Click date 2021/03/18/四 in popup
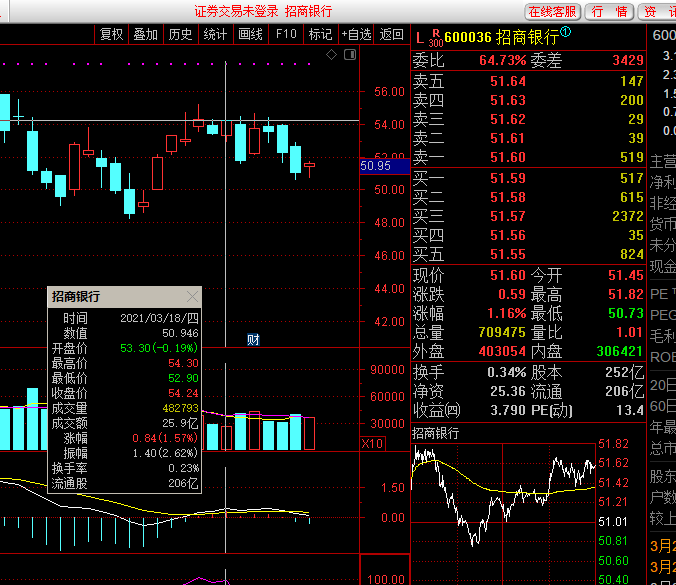The width and height of the screenshot is (676, 585). 160,318
